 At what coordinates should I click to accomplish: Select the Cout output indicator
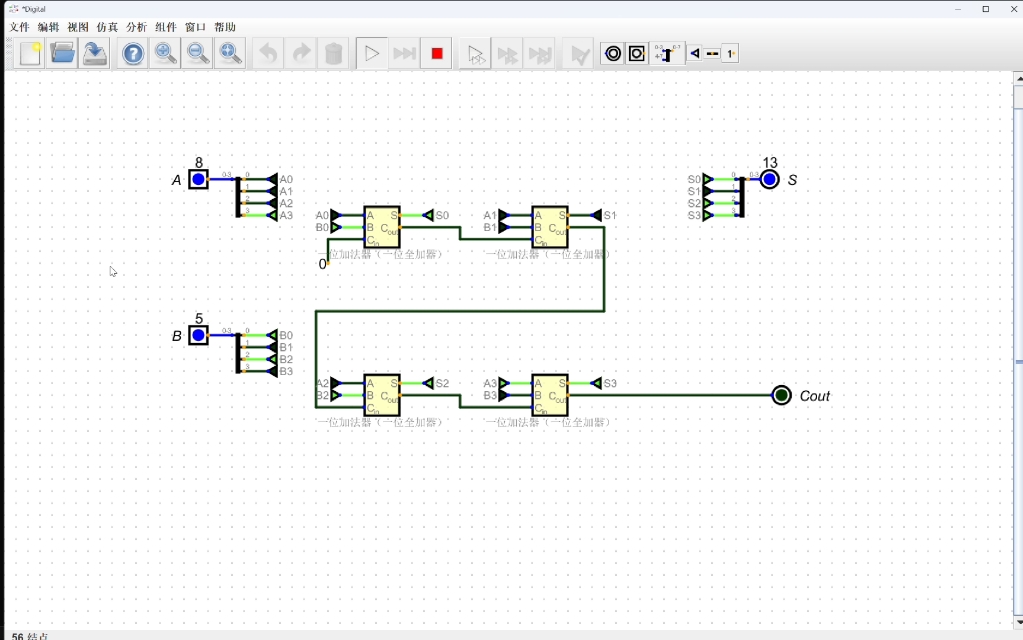782,395
